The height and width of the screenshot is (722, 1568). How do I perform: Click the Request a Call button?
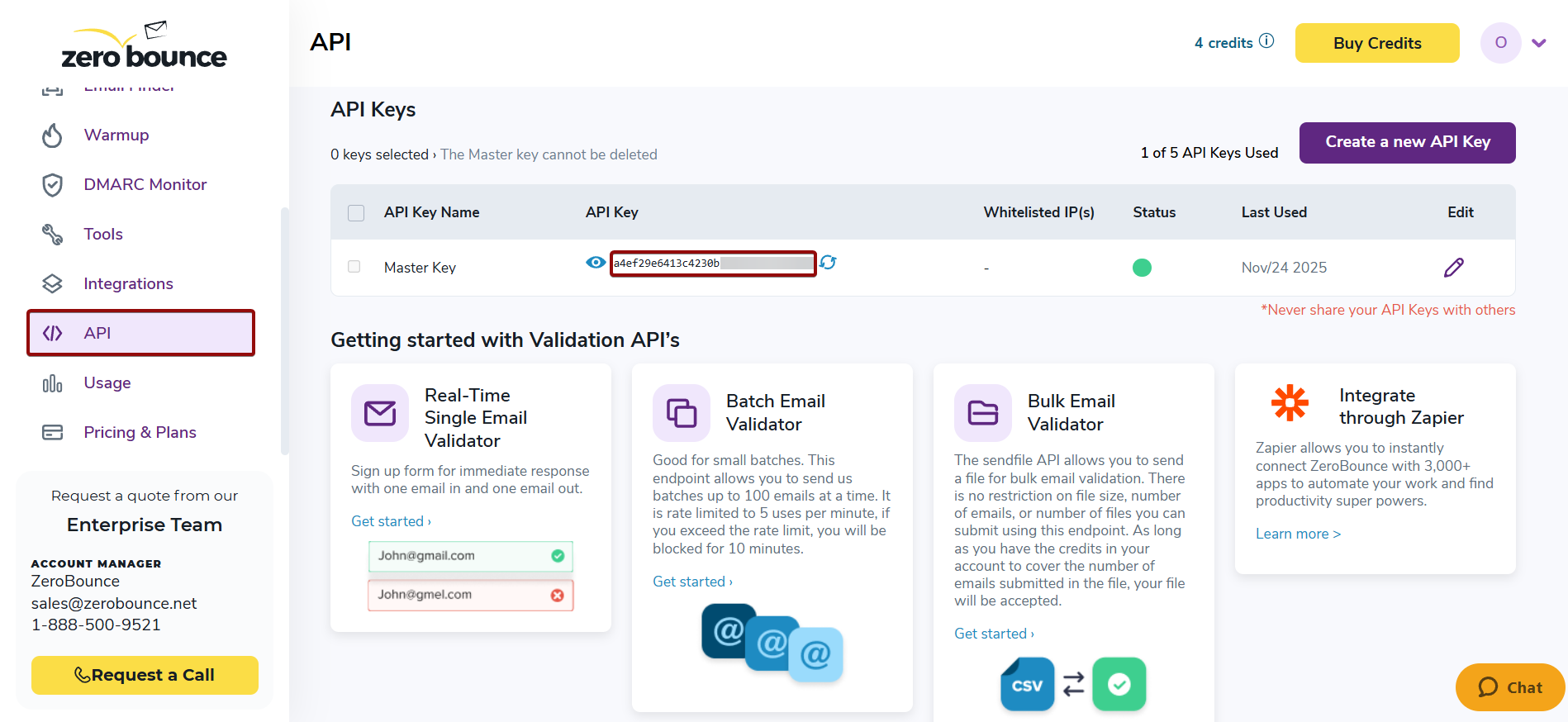[x=145, y=675]
